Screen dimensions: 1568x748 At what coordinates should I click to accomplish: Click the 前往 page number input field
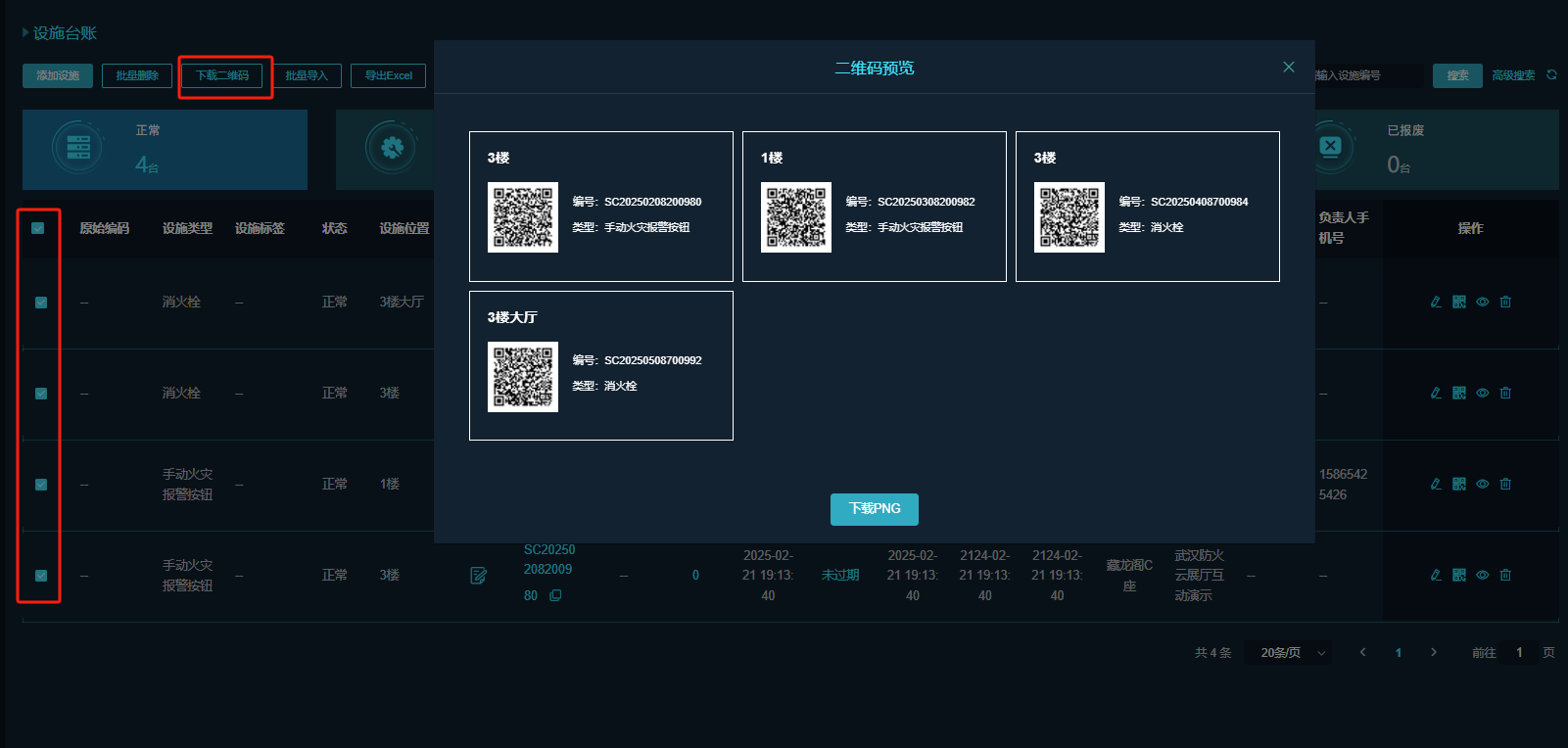pyautogui.click(x=1519, y=652)
